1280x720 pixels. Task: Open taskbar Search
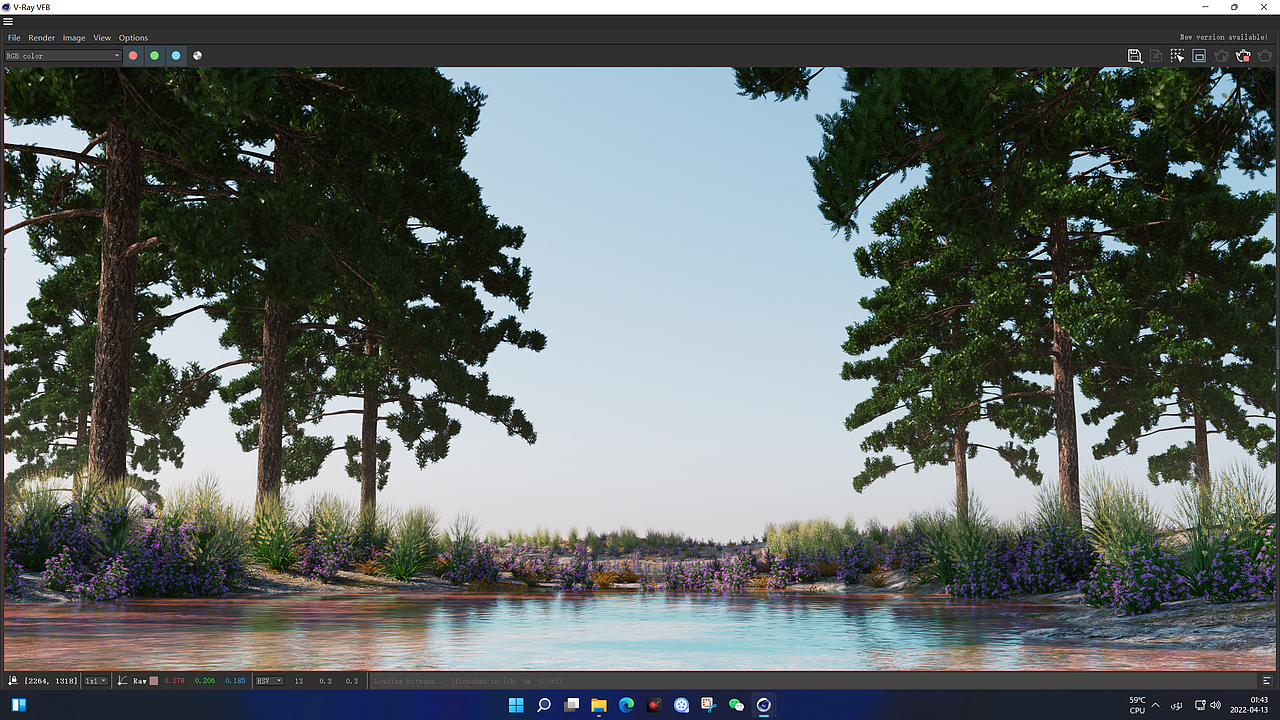click(544, 705)
